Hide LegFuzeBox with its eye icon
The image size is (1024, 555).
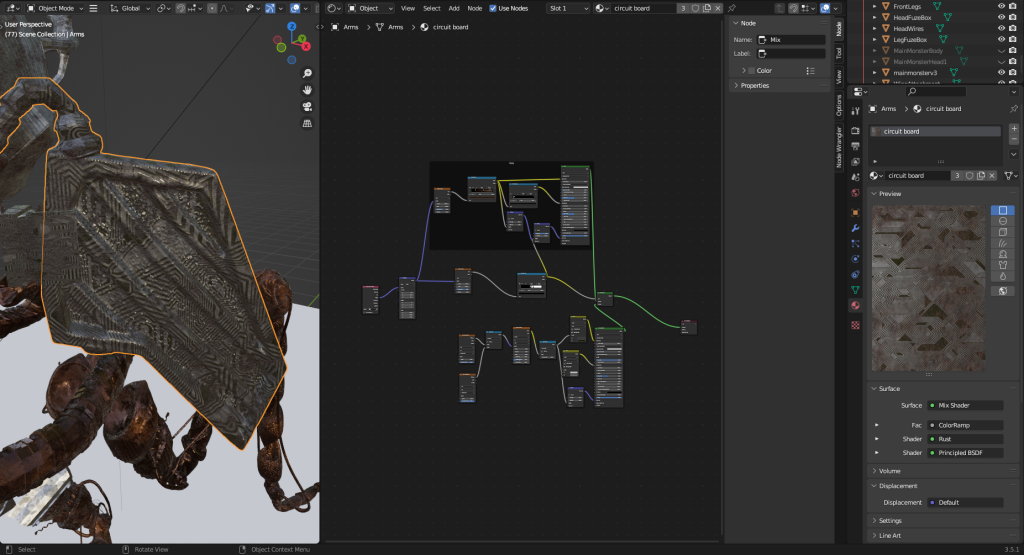pyautogui.click(x=1001, y=40)
